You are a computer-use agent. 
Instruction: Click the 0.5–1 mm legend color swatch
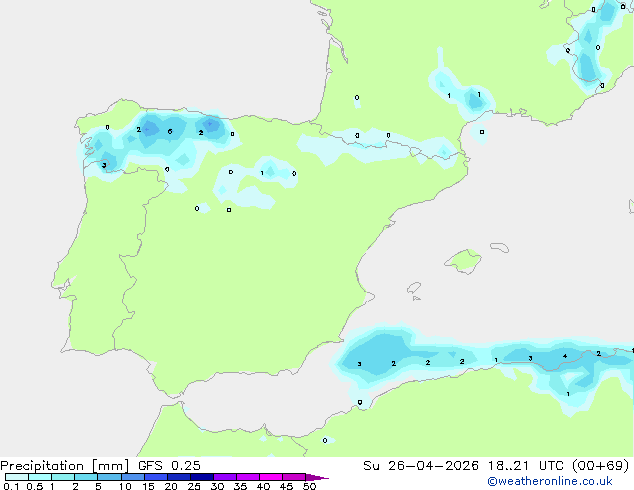(40, 477)
